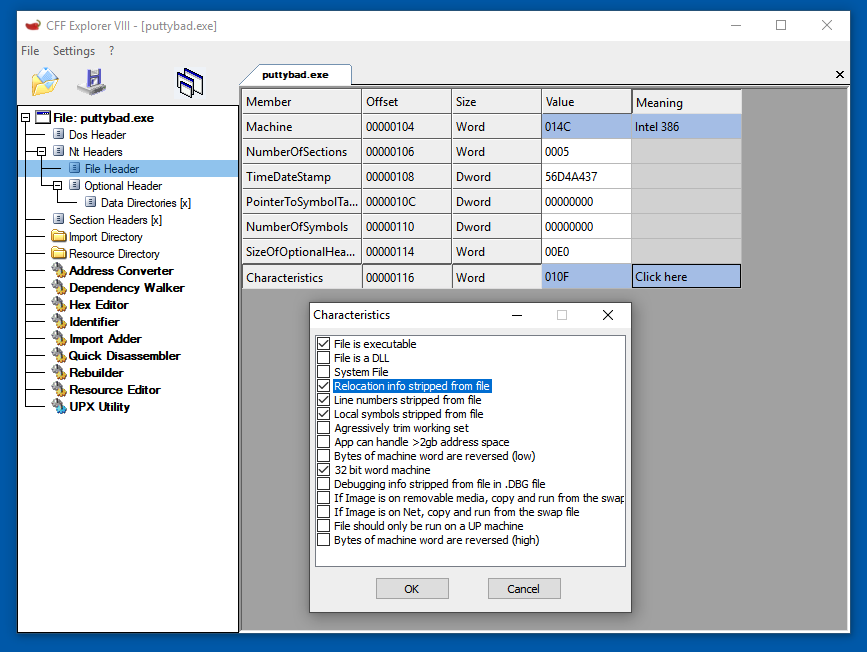Screen dimensions: 867x652
Task: Click the Optional Header node icon
Action: (74, 185)
